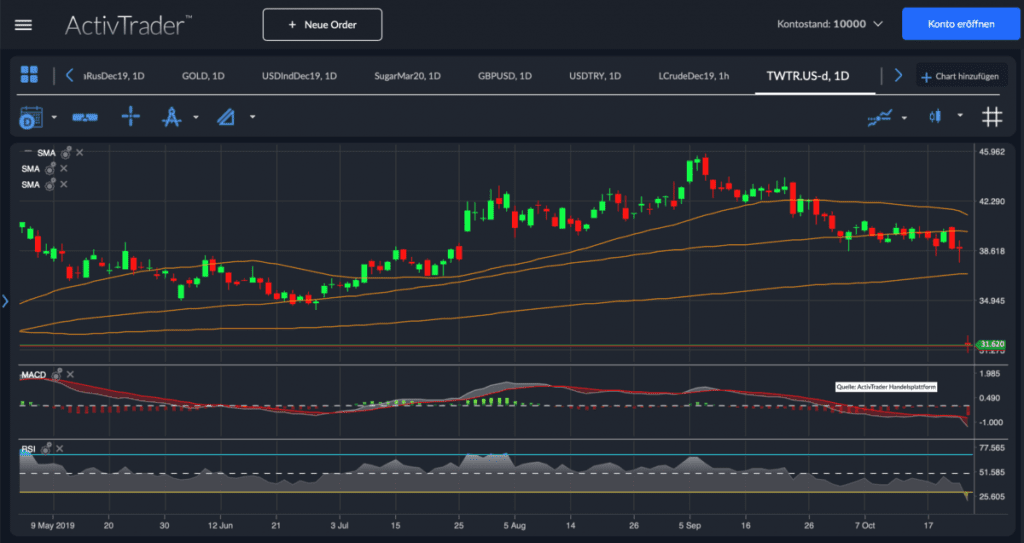Remove the MACD indicator panel
Screen dimensions: 1024x543
point(71,374)
